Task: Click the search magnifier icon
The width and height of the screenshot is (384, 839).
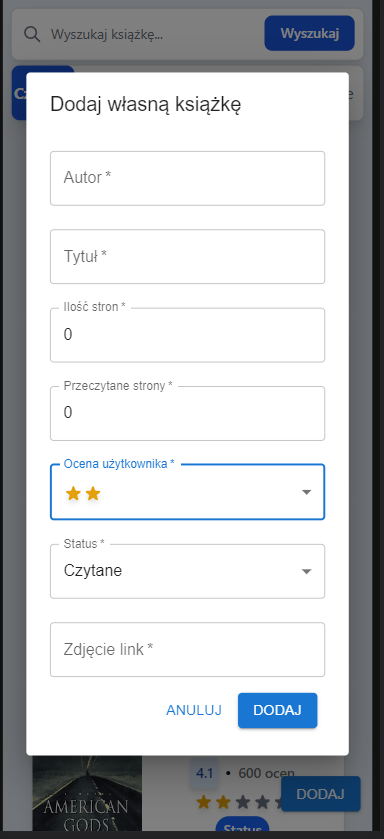Action: click(x=33, y=34)
